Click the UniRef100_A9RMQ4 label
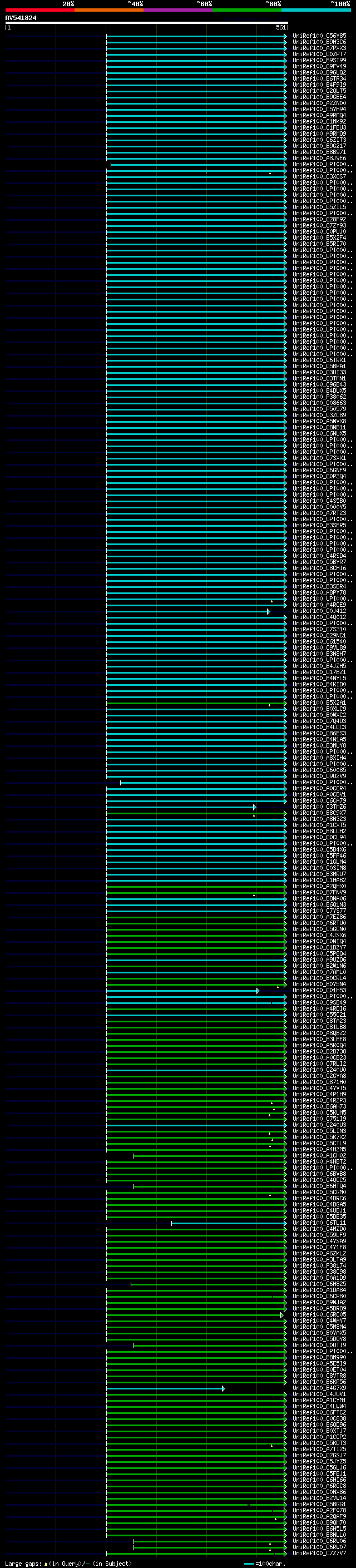Screen dimensions: 356x1568 pos(319,115)
